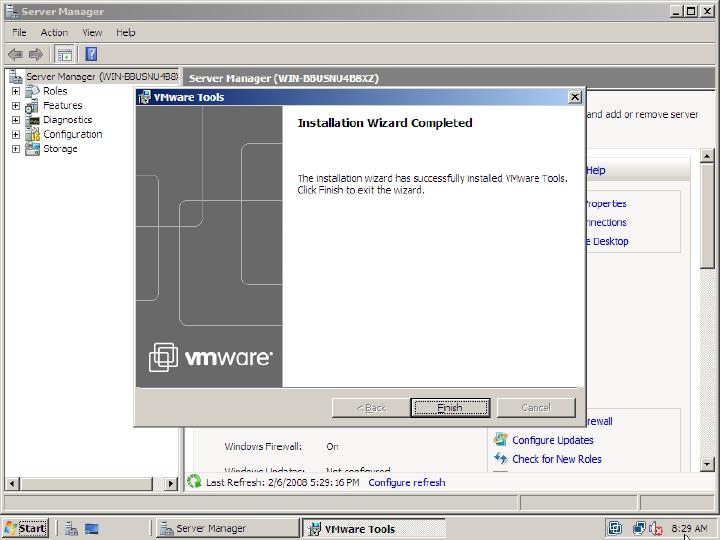Expand the Configuration tree node
Viewport: 720px width, 540px height.
(x=16, y=135)
